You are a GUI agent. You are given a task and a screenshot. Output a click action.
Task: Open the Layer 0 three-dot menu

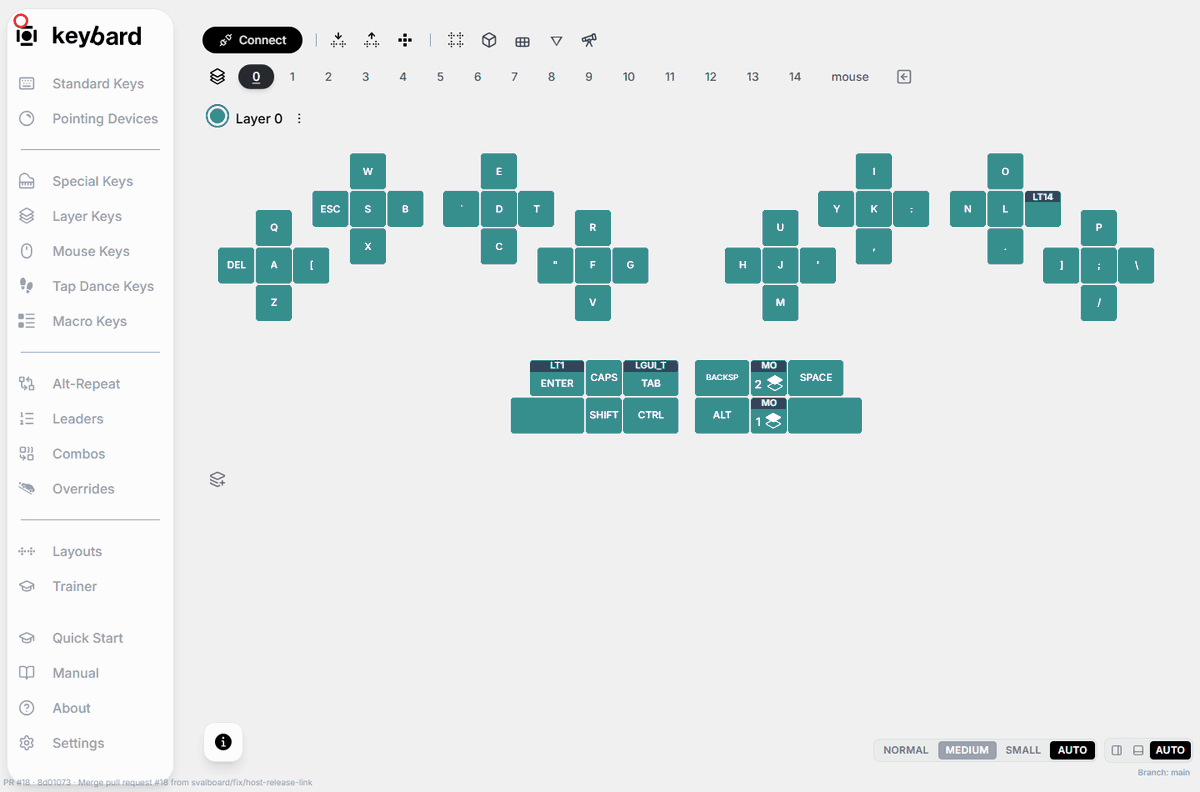coord(299,118)
